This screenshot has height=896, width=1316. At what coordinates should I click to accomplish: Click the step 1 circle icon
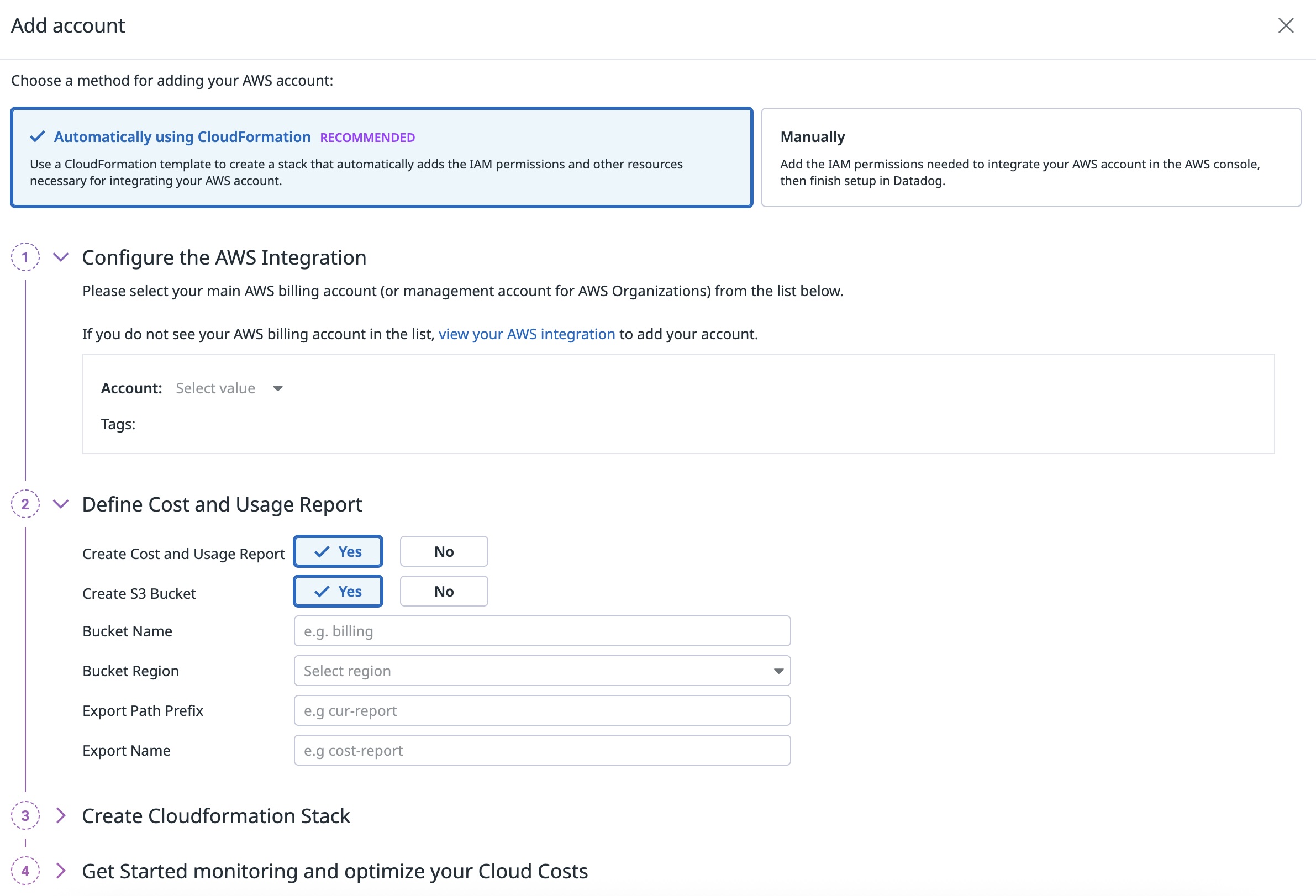[25, 257]
